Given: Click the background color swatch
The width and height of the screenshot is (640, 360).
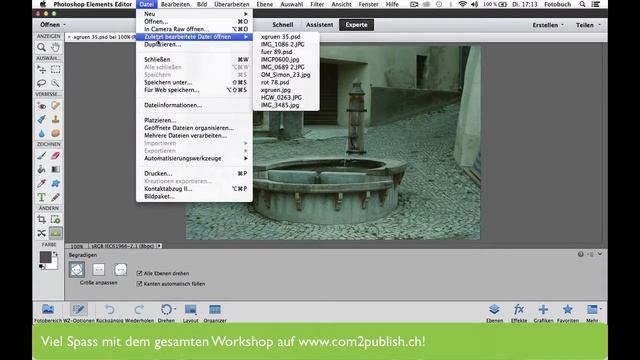Looking at the screenshot, I should [x=53, y=265].
